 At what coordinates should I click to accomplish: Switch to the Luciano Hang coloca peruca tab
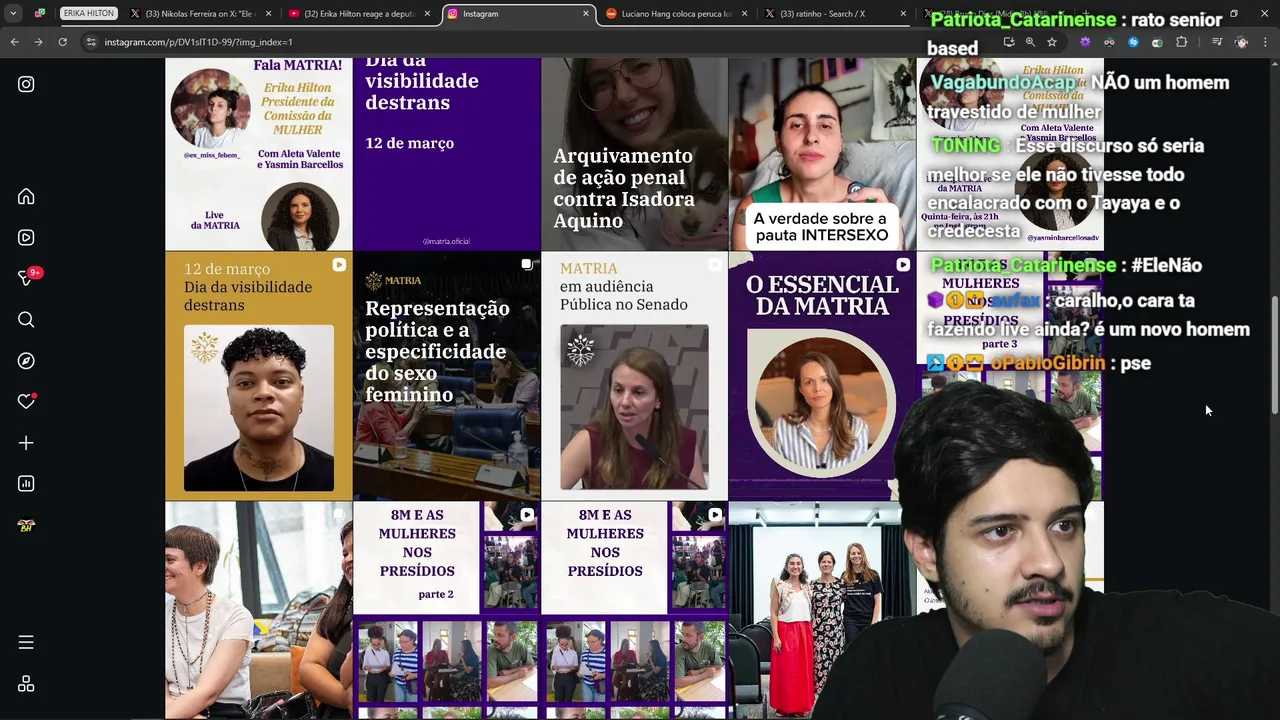(x=676, y=14)
